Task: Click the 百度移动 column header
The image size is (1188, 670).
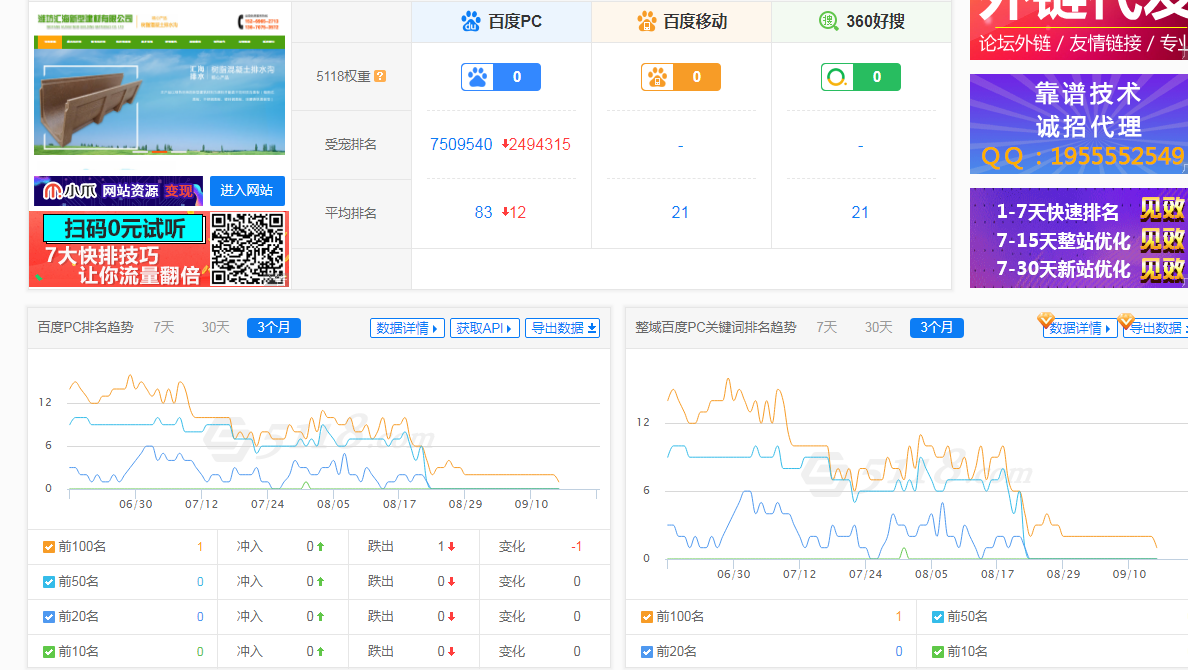Action: click(x=682, y=21)
